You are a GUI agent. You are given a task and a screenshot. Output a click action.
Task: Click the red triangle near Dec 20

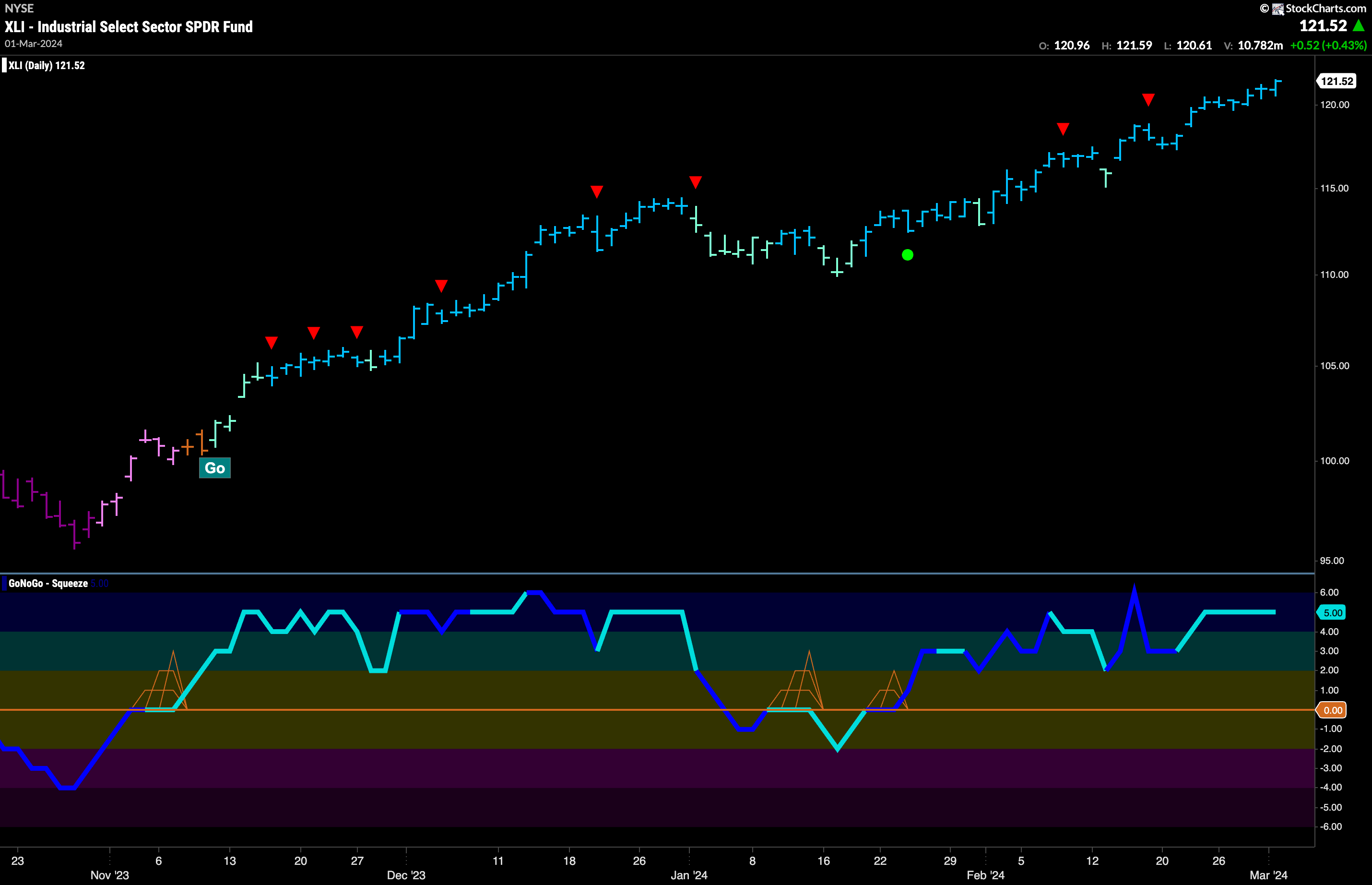pos(597,191)
